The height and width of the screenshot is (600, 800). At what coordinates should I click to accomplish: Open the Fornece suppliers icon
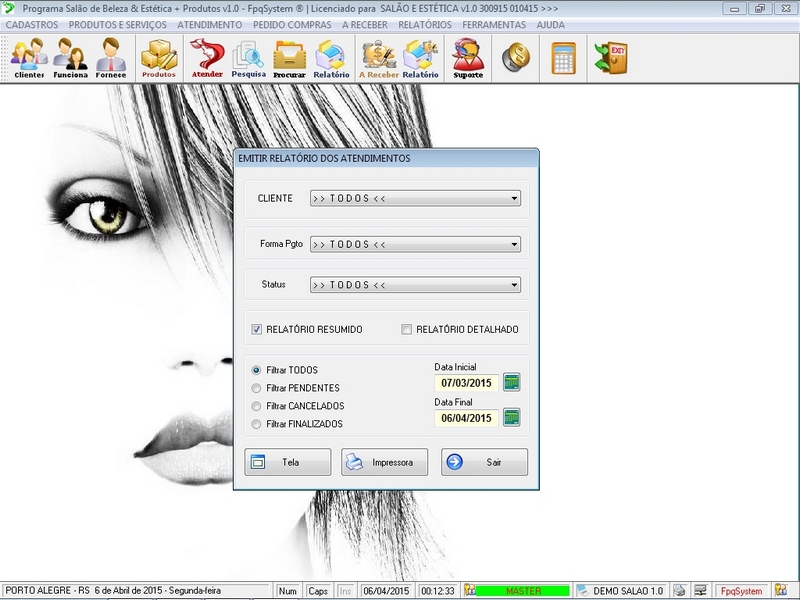point(111,58)
